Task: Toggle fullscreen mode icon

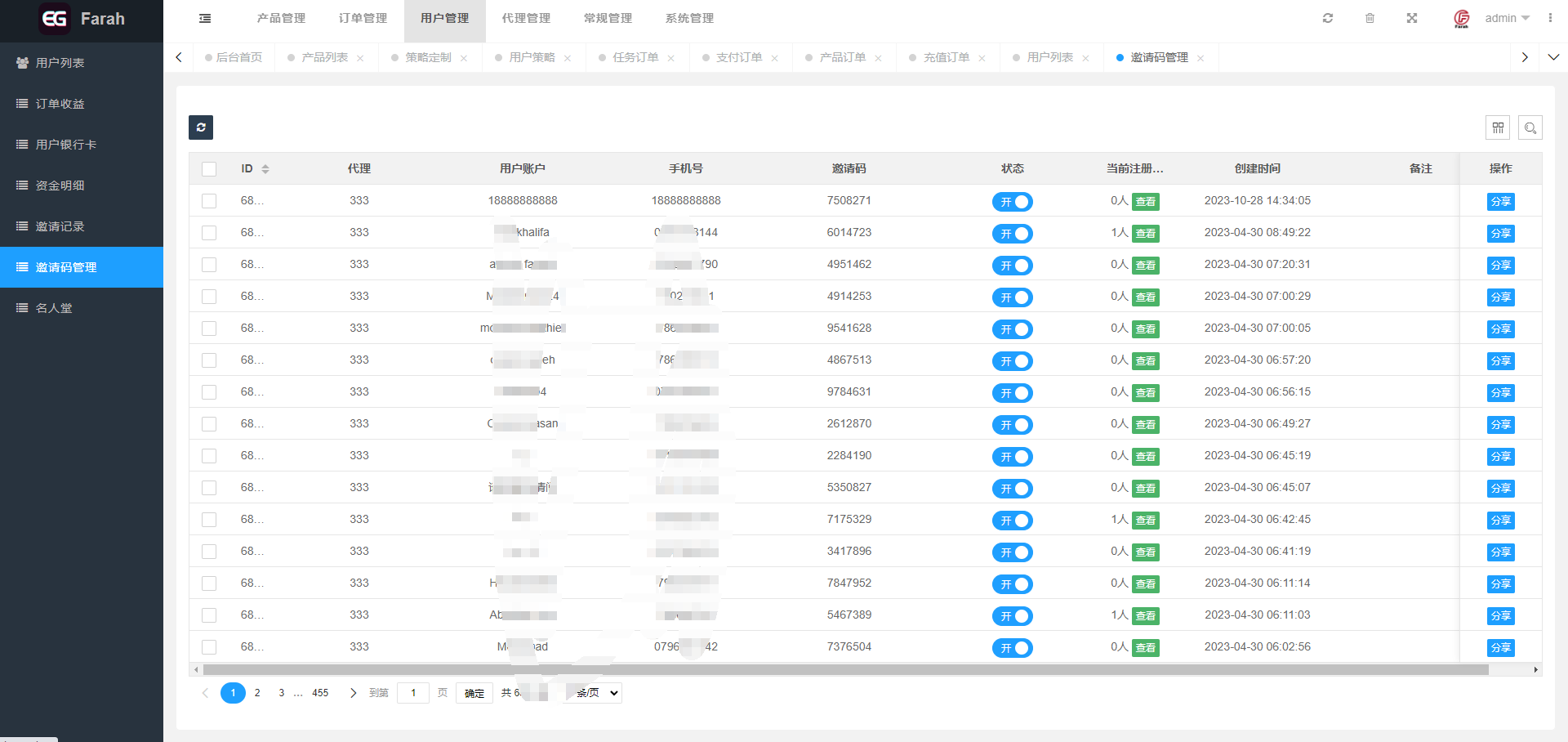Action: (x=1411, y=18)
